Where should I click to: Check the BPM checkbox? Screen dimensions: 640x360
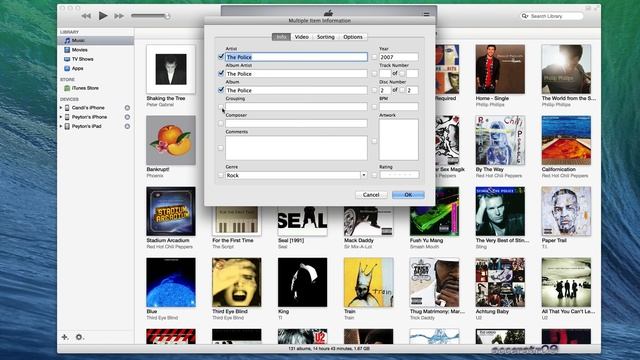coord(374,107)
